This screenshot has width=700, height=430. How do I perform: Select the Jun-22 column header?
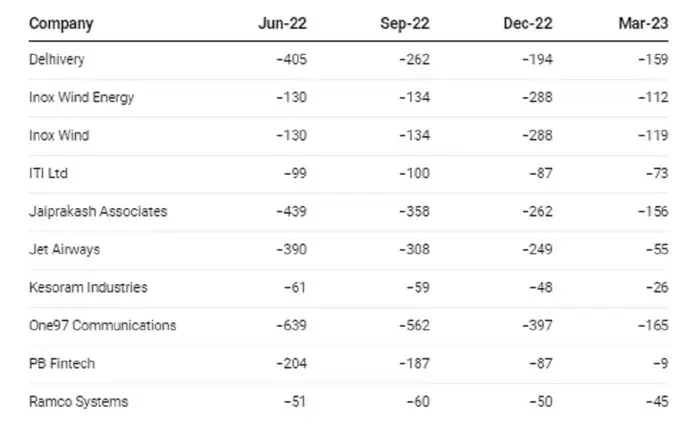(x=283, y=22)
